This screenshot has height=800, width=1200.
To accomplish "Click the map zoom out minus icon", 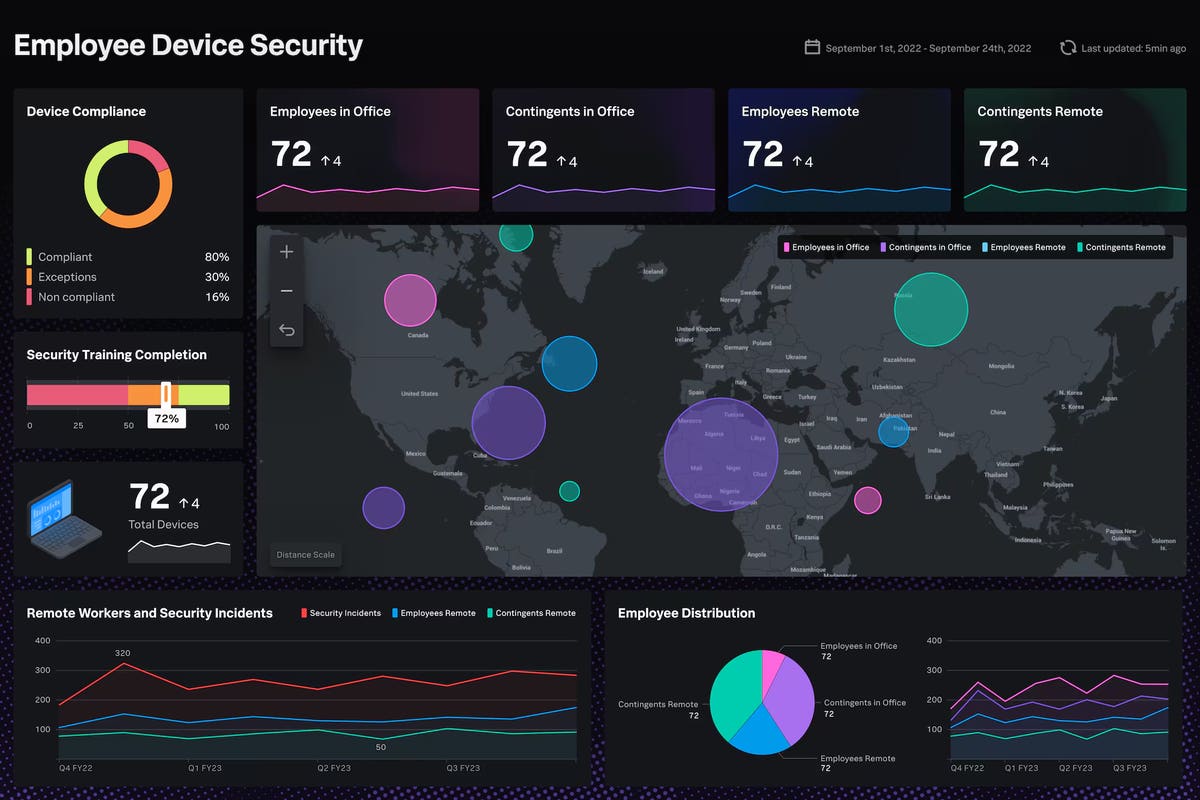I will (287, 291).
